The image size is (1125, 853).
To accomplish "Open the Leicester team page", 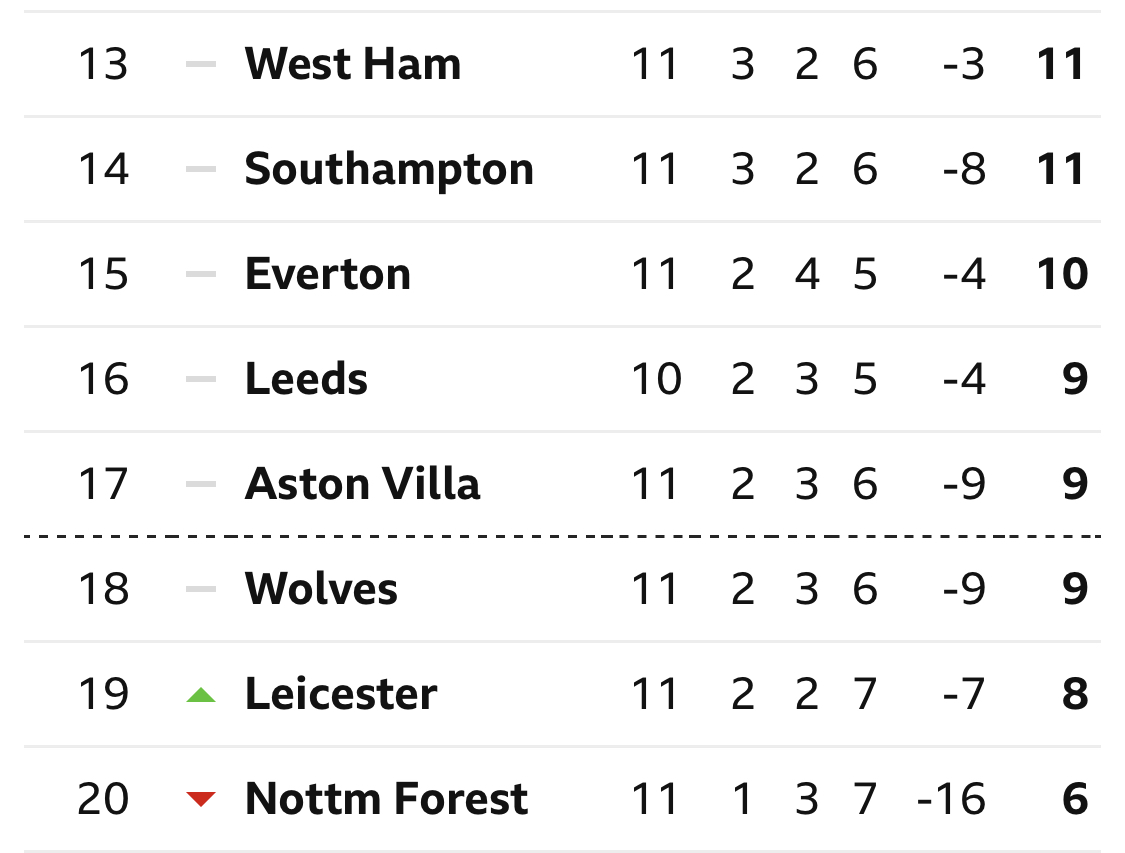I will coord(341,694).
